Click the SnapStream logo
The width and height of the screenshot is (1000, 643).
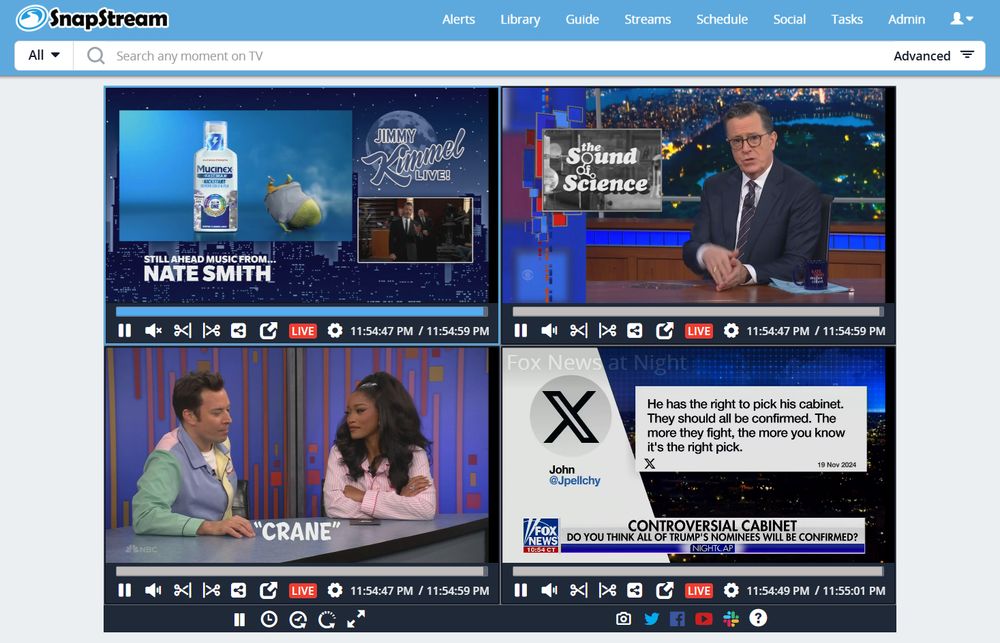tap(92, 18)
